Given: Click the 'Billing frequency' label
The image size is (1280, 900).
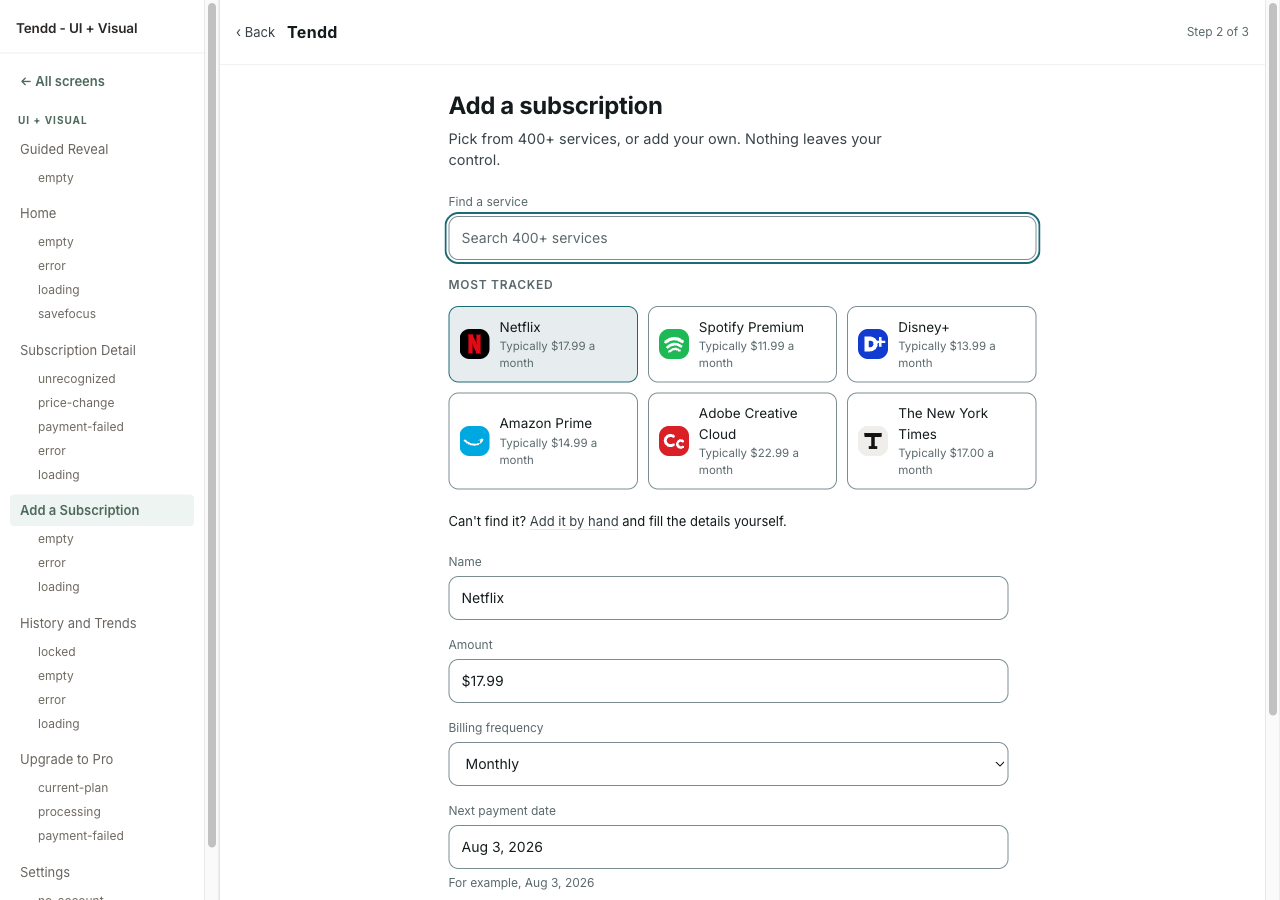Looking at the screenshot, I should click(496, 728).
